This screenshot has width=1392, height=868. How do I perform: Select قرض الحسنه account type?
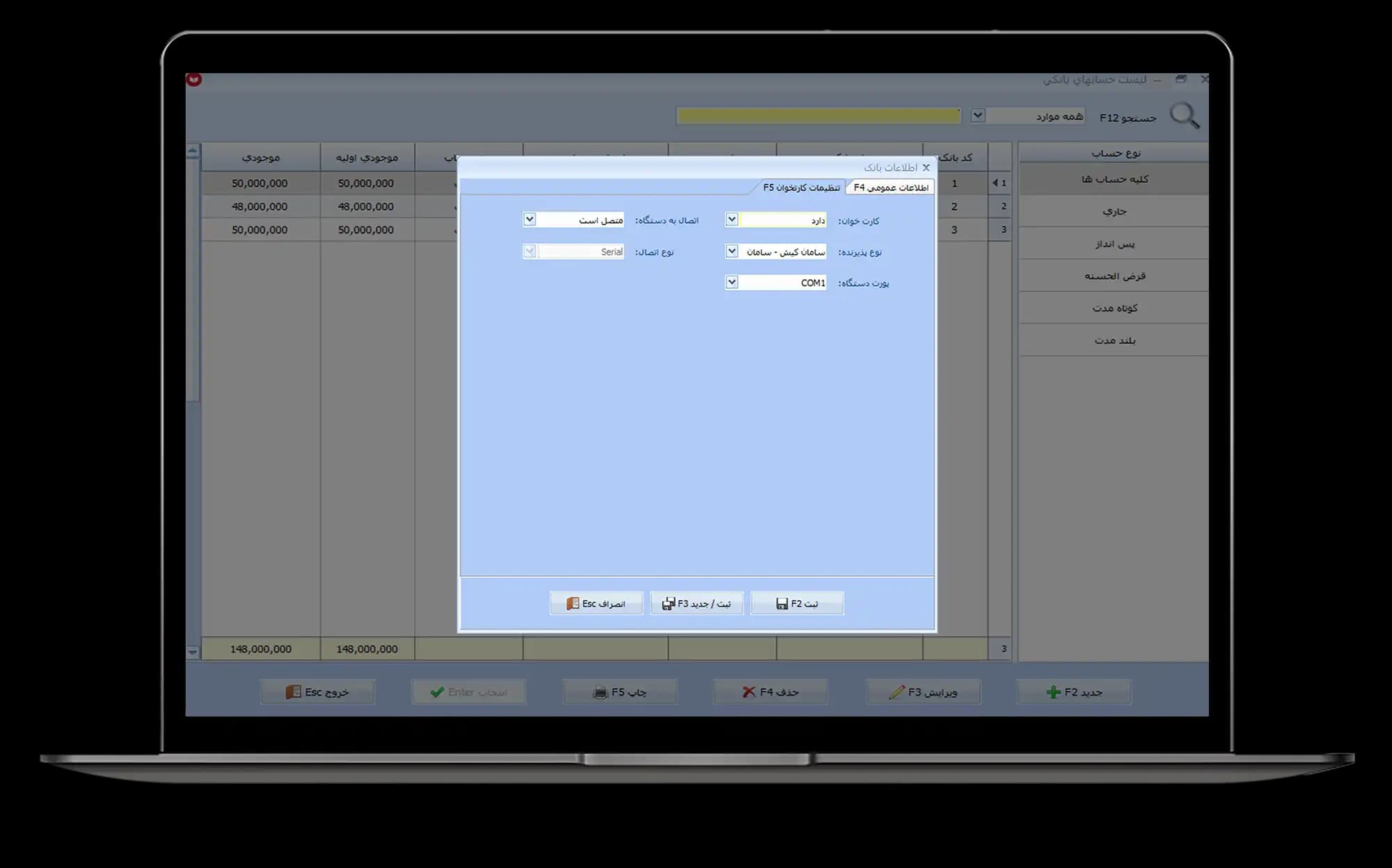(x=1114, y=276)
